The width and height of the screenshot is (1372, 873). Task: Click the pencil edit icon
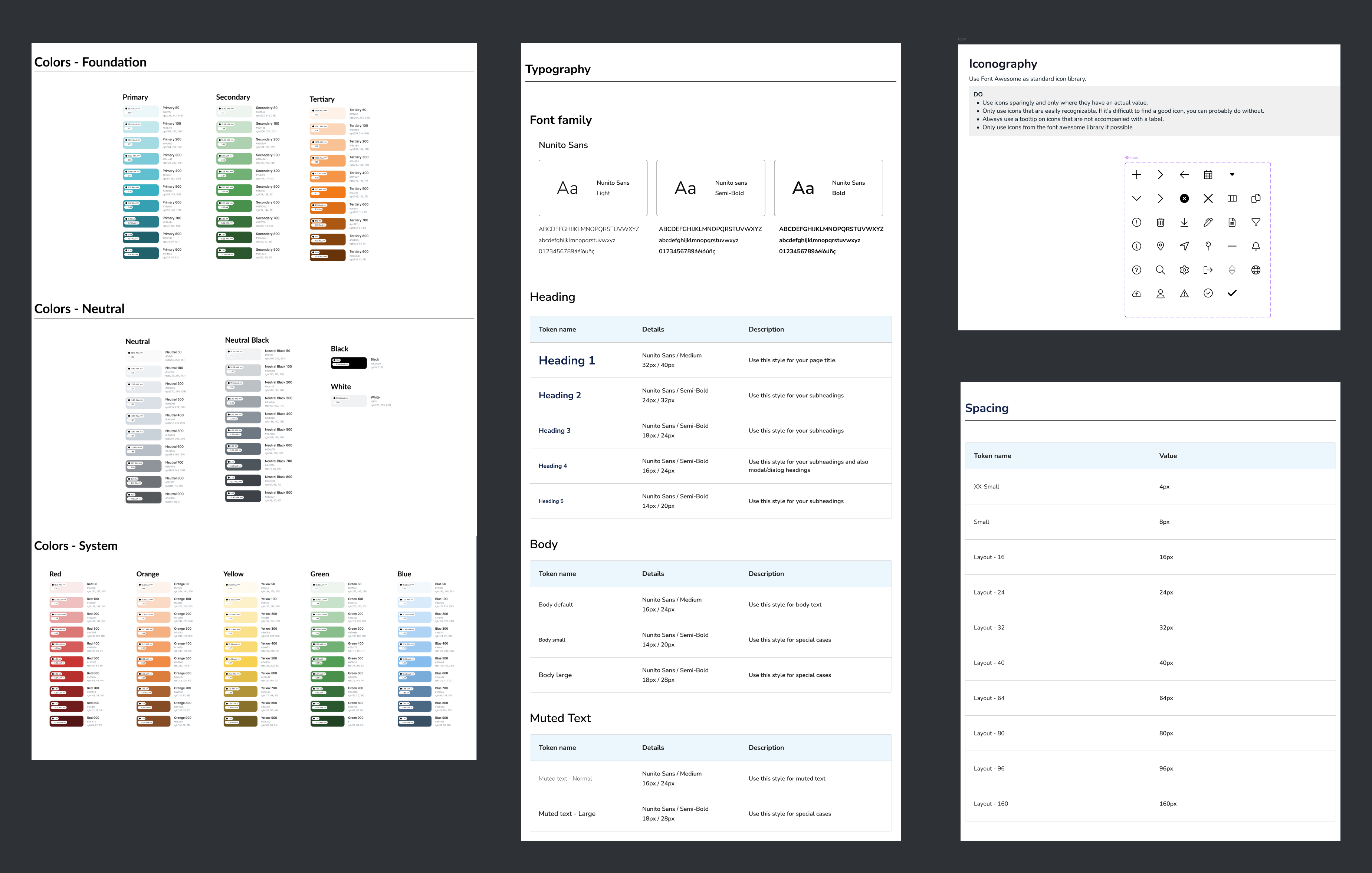pos(1208,222)
